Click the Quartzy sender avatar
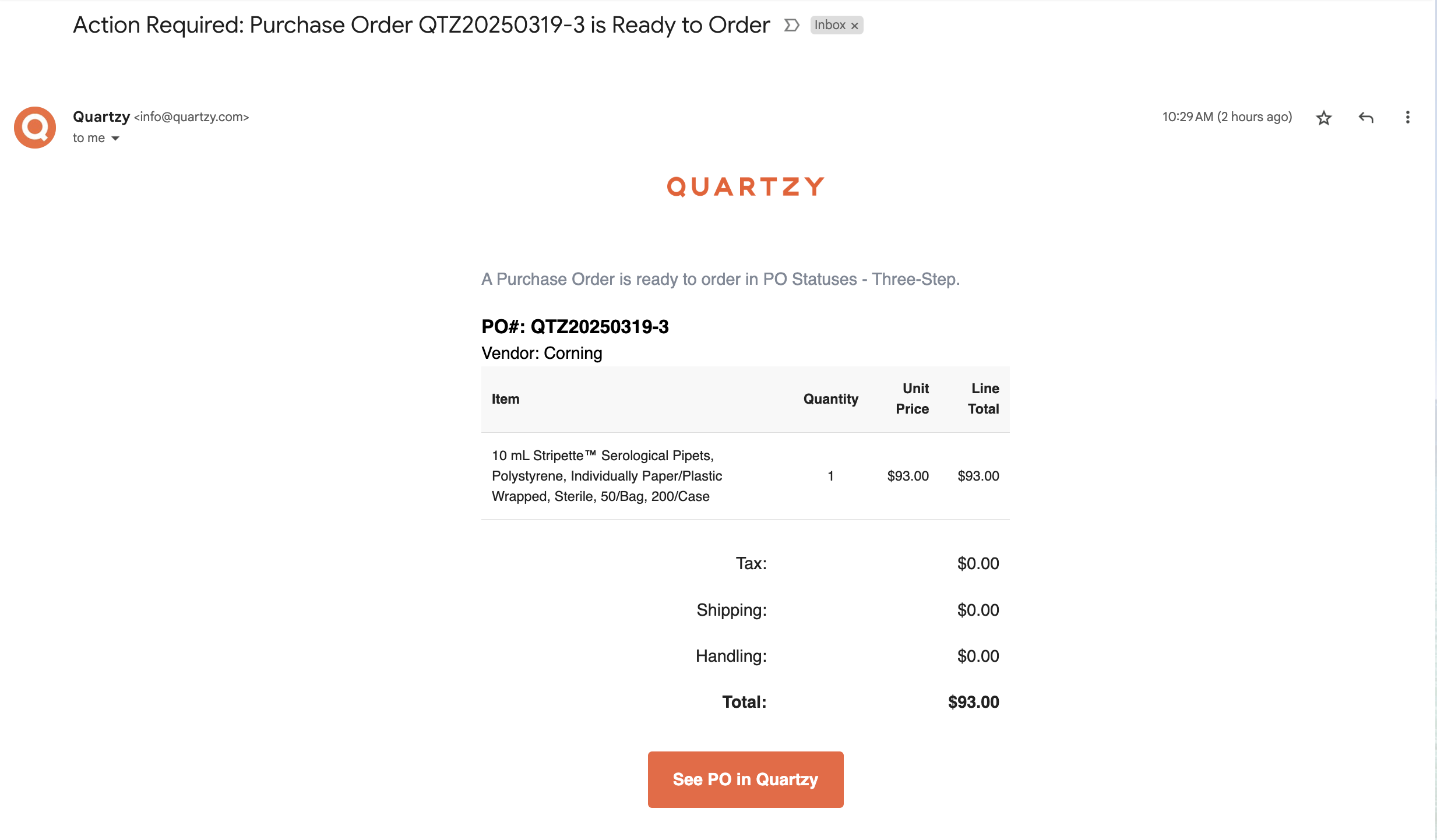The width and height of the screenshot is (1437, 840). point(35,127)
